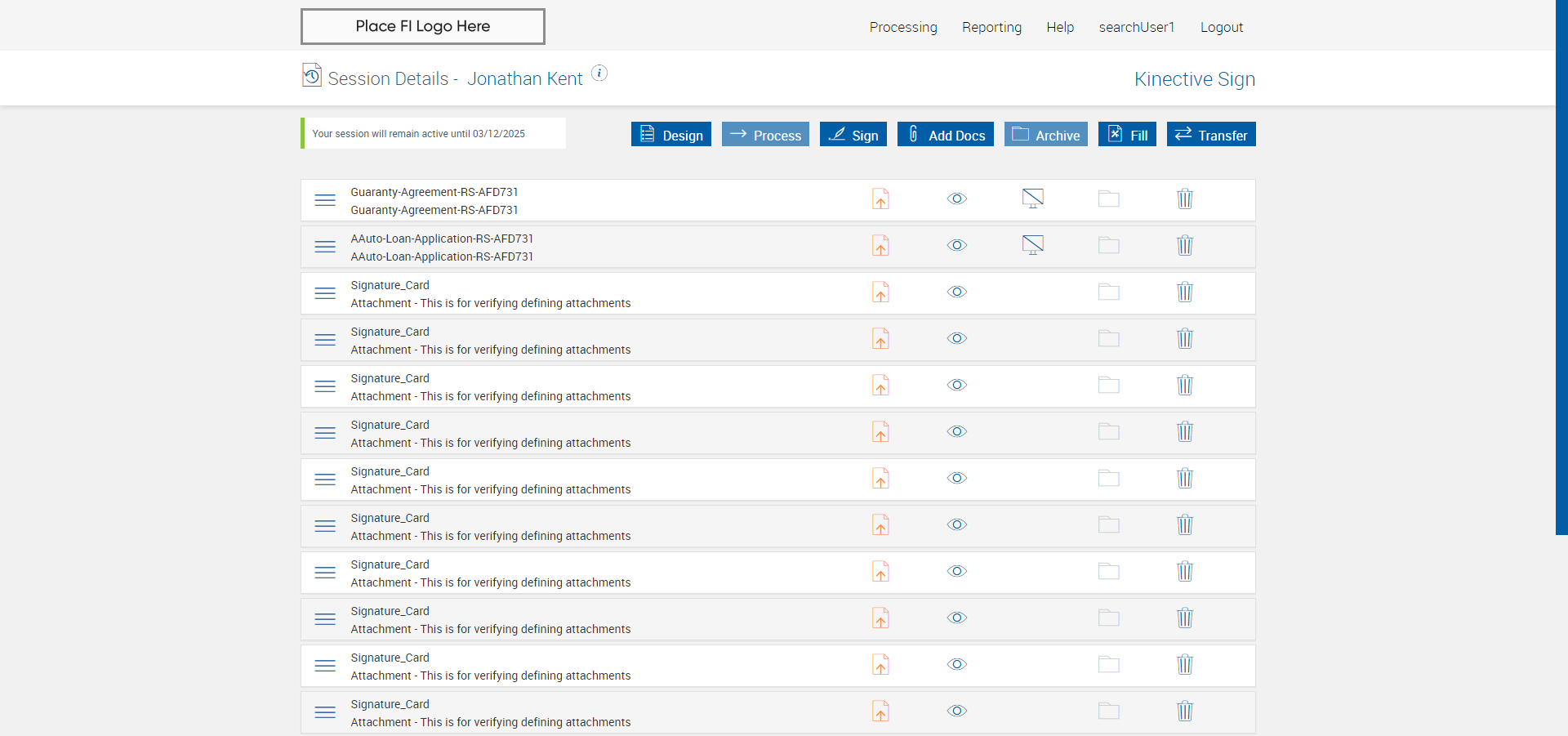The height and width of the screenshot is (736, 1568).
Task: Click the Add Docs button
Action: pyautogui.click(x=945, y=135)
